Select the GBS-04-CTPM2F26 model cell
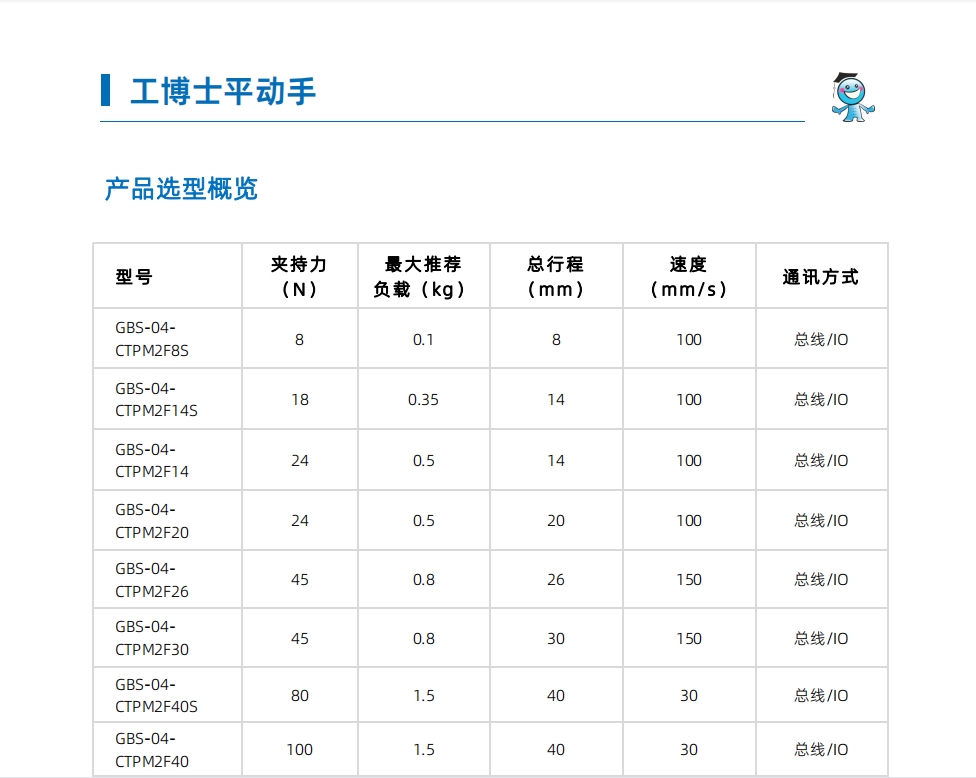 point(152,580)
